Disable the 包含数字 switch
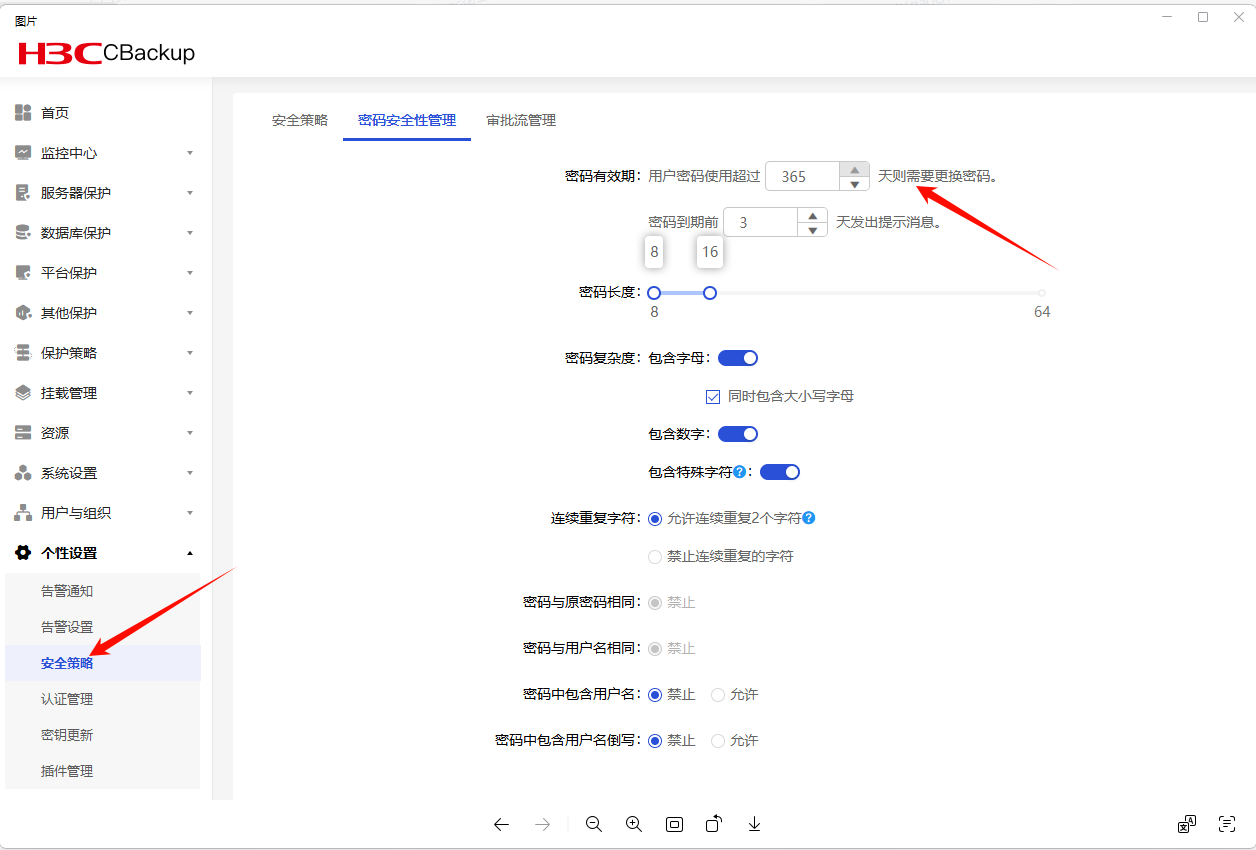 point(738,434)
